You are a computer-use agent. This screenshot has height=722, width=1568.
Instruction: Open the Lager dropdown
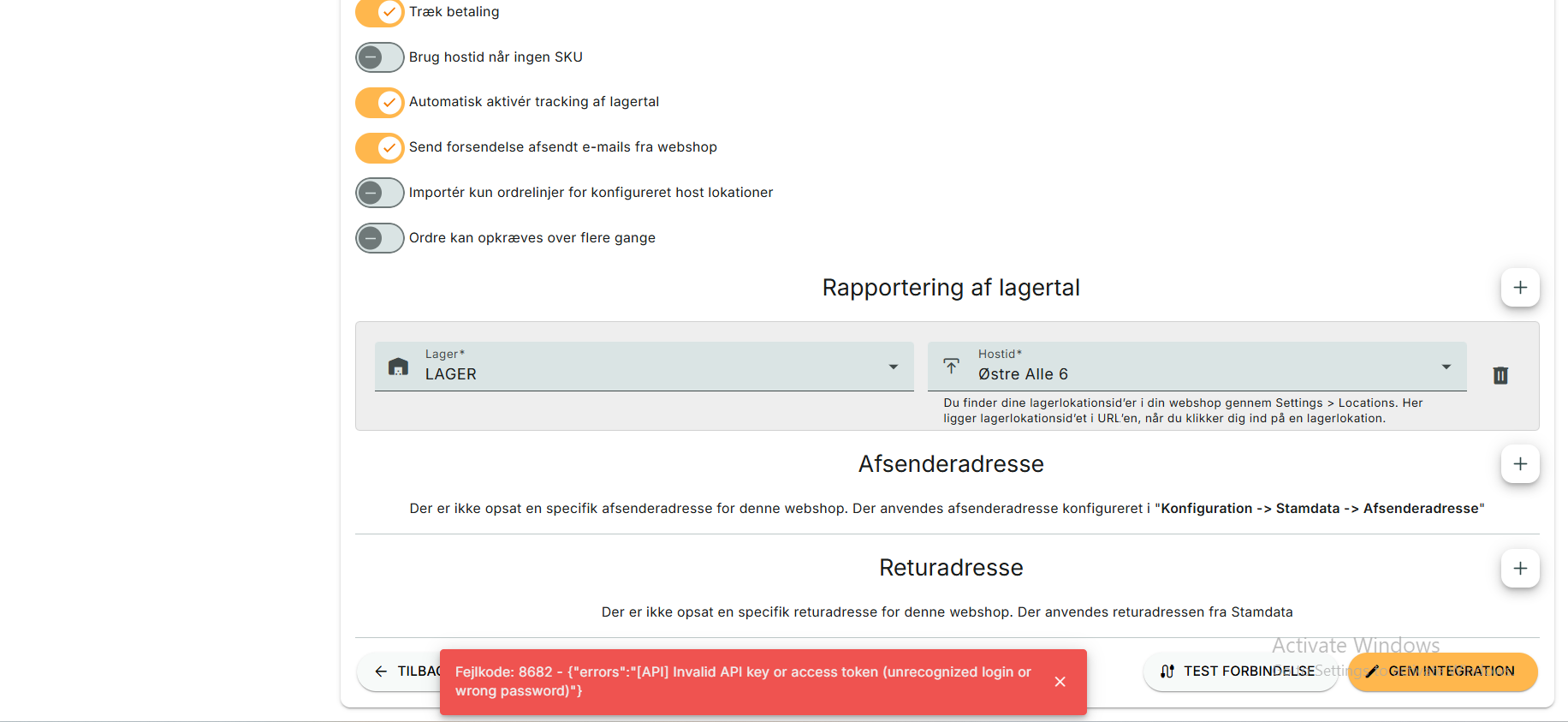[x=644, y=367]
